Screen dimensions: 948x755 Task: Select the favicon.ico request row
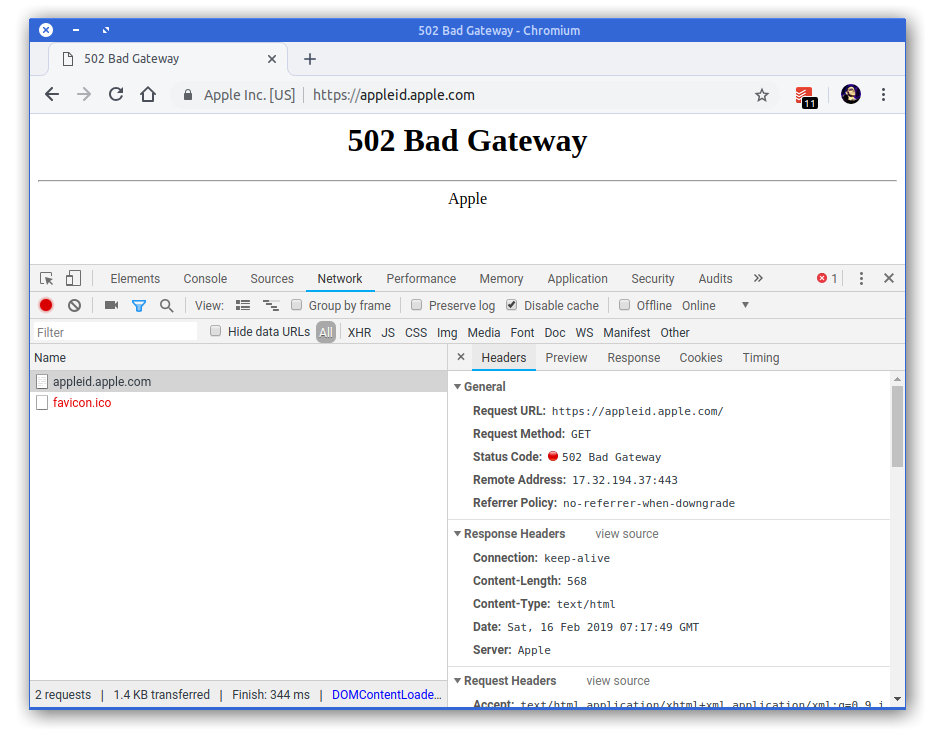coord(239,403)
